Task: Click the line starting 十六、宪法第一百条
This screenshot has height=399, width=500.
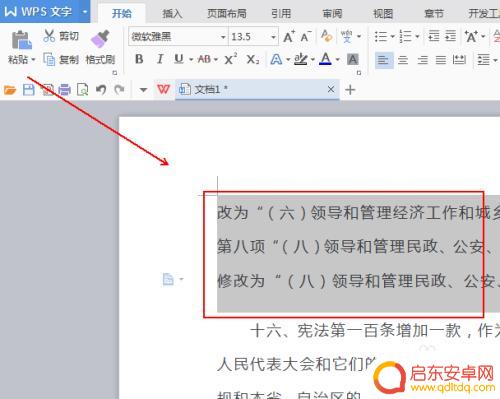Action: 375,331
